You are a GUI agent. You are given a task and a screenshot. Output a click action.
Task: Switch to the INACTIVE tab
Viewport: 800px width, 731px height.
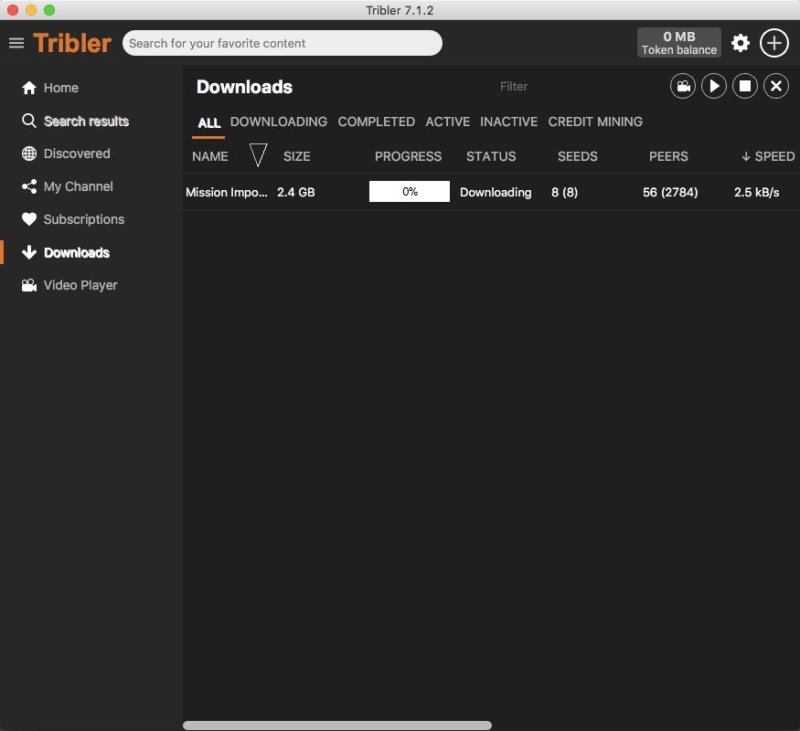(509, 122)
